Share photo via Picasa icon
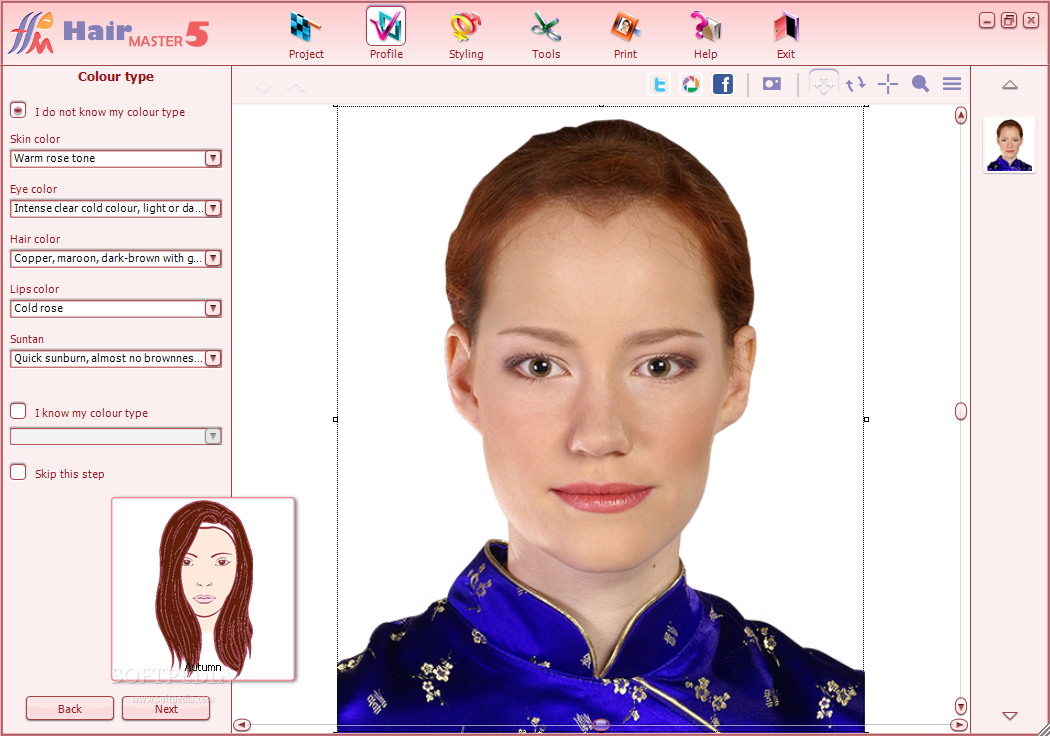The height and width of the screenshot is (736, 1050). click(690, 84)
